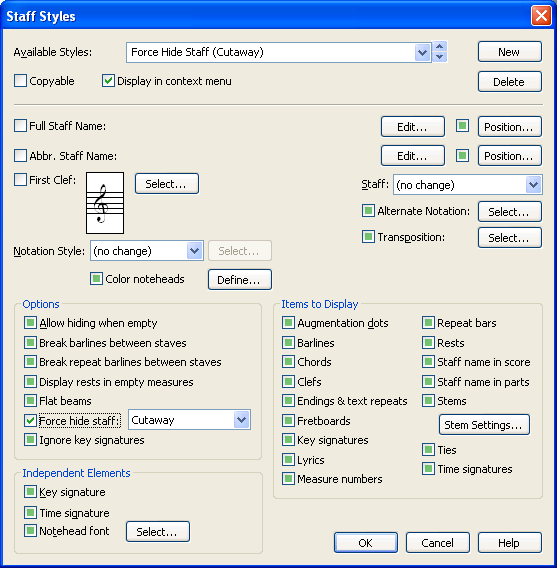Toggle the Measure numbers display checkbox
The height and width of the screenshot is (568, 557).
[x=288, y=479]
